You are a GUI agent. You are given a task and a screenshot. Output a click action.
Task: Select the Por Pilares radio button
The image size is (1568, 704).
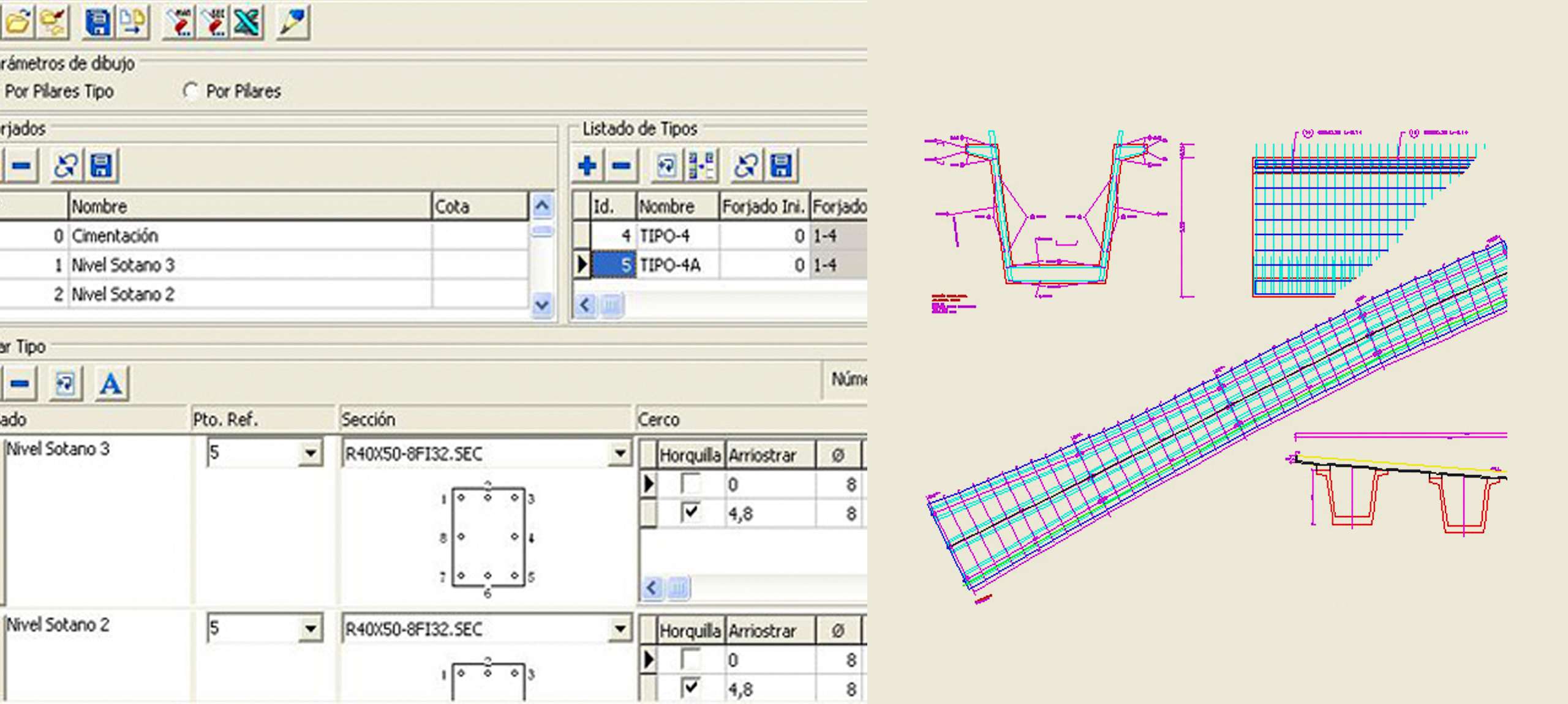point(190,91)
